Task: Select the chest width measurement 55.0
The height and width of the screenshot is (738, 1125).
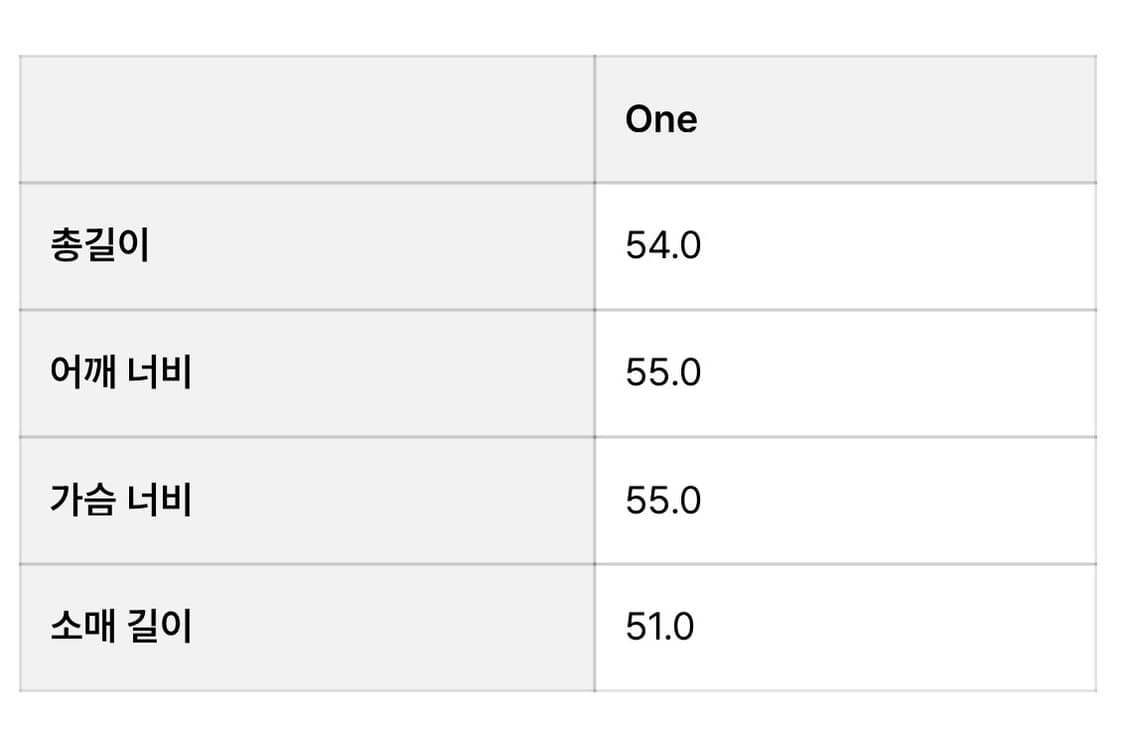Action: (663, 499)
